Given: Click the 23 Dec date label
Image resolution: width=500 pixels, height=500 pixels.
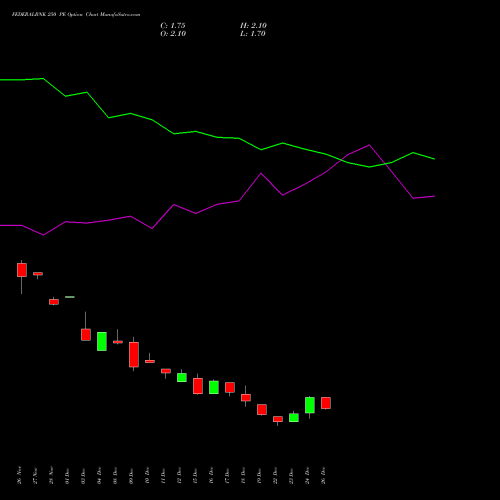Looking at the screenshot, I should (x=291, y=476).
